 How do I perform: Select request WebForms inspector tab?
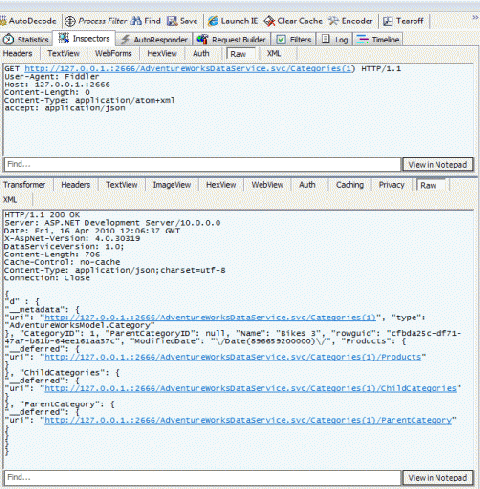[x=113, y=54]
